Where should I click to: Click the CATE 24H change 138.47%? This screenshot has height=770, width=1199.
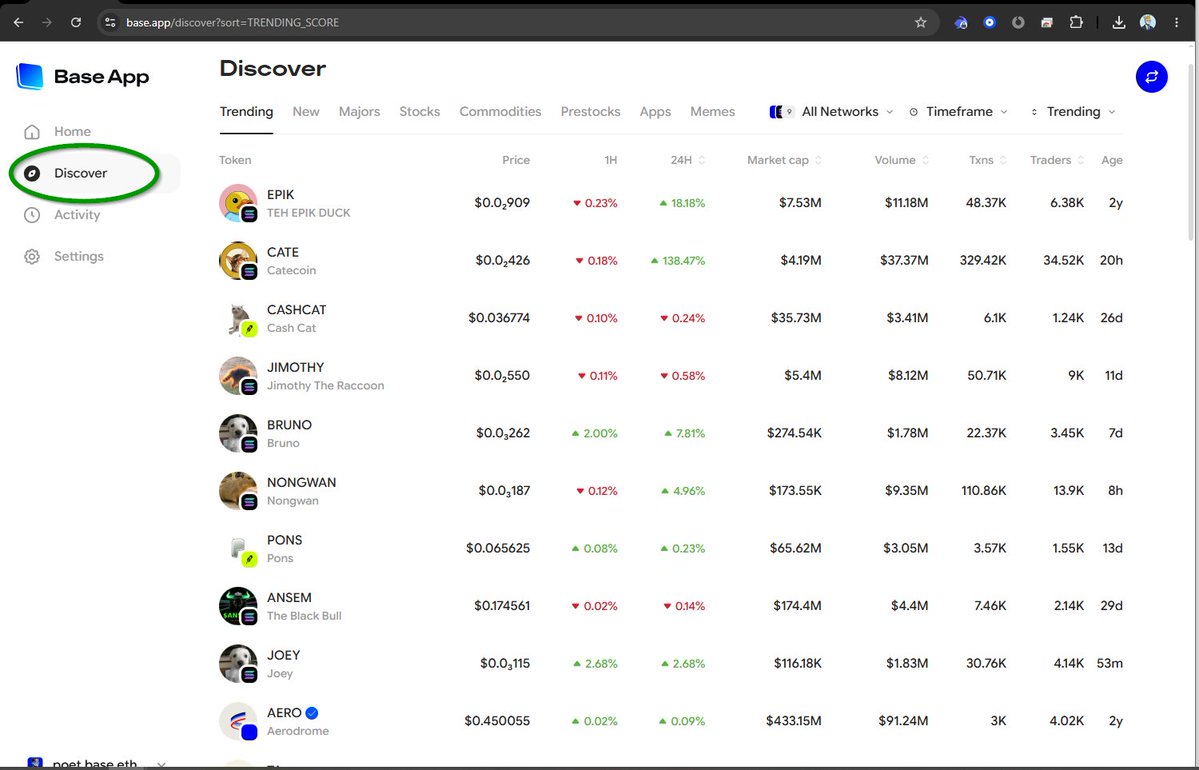click(x=677, y=261)
